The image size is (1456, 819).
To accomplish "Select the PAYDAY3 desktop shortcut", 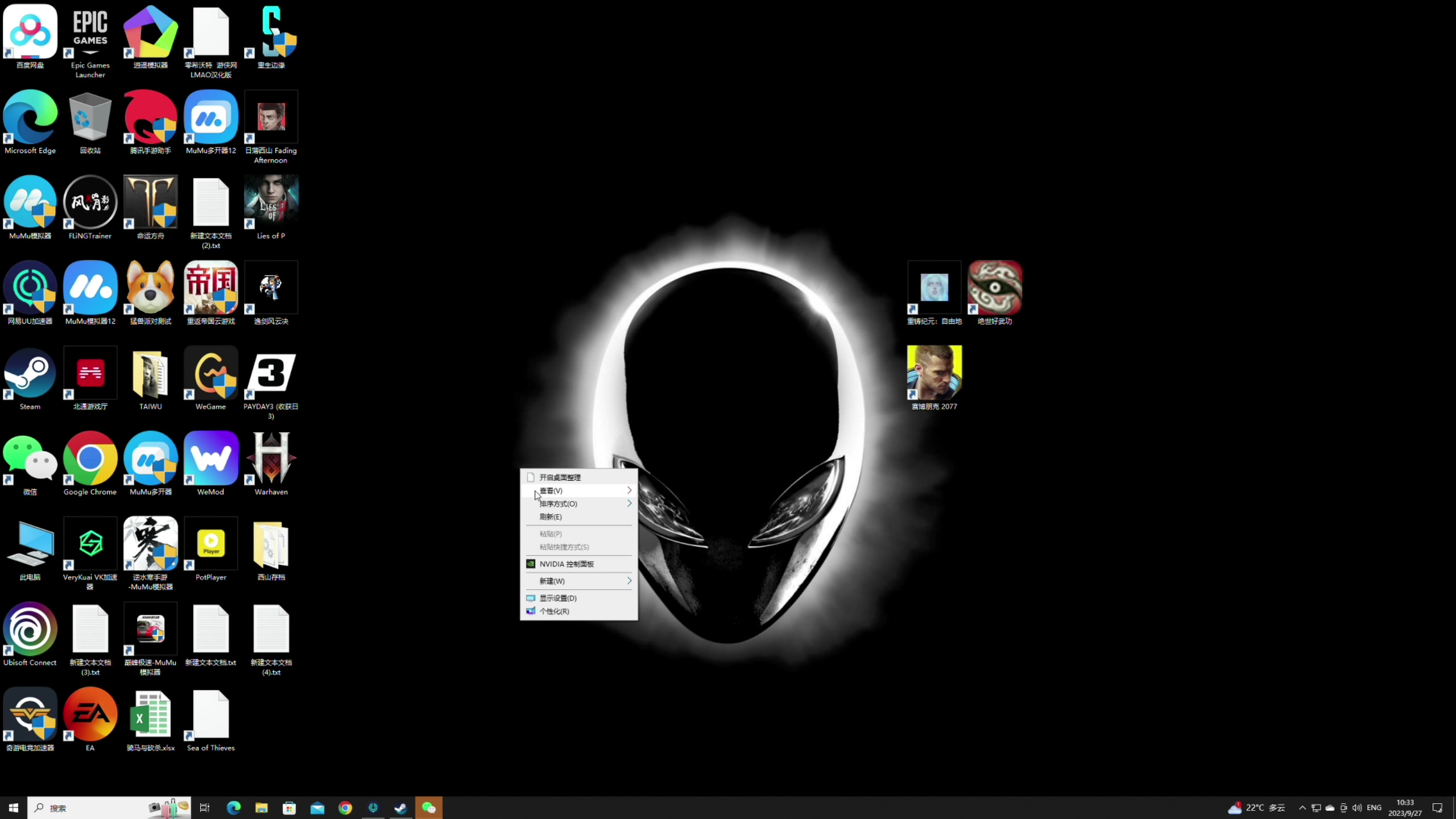I will 271,383.
